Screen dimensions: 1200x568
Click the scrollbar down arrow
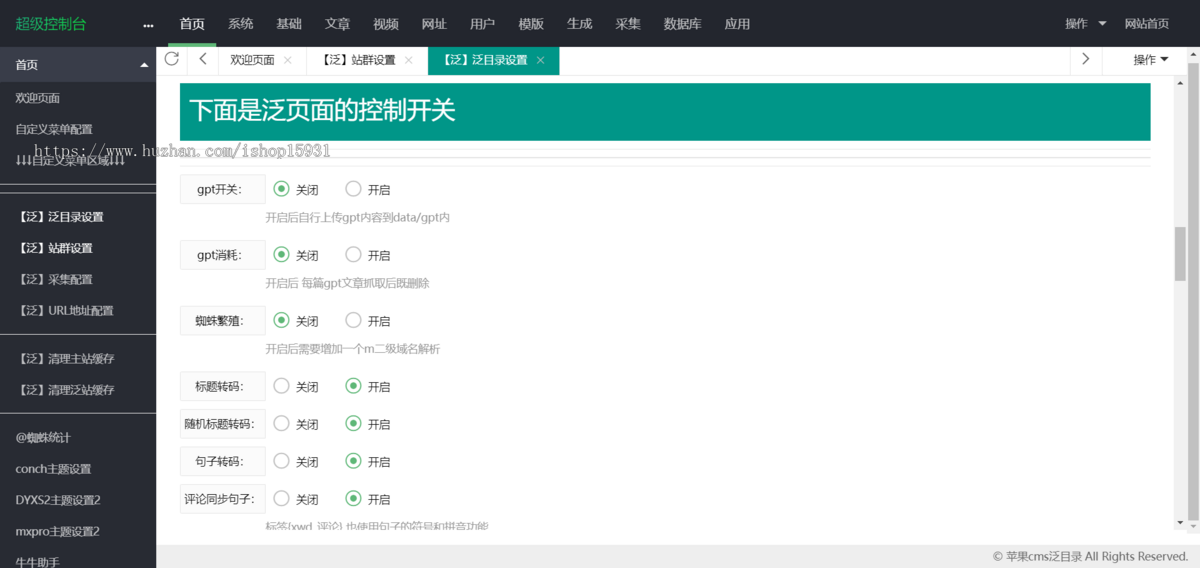point(1180,523)
